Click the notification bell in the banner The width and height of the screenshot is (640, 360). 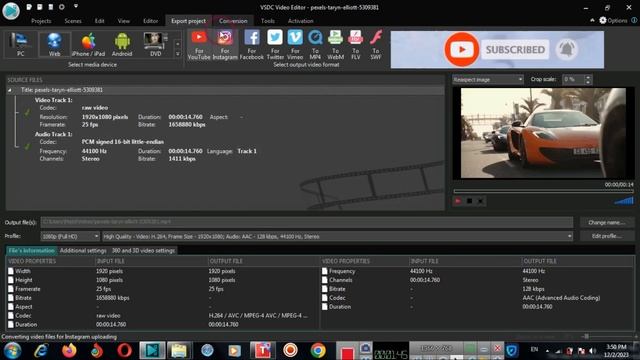pyautogui.click(x=567, y=49)
